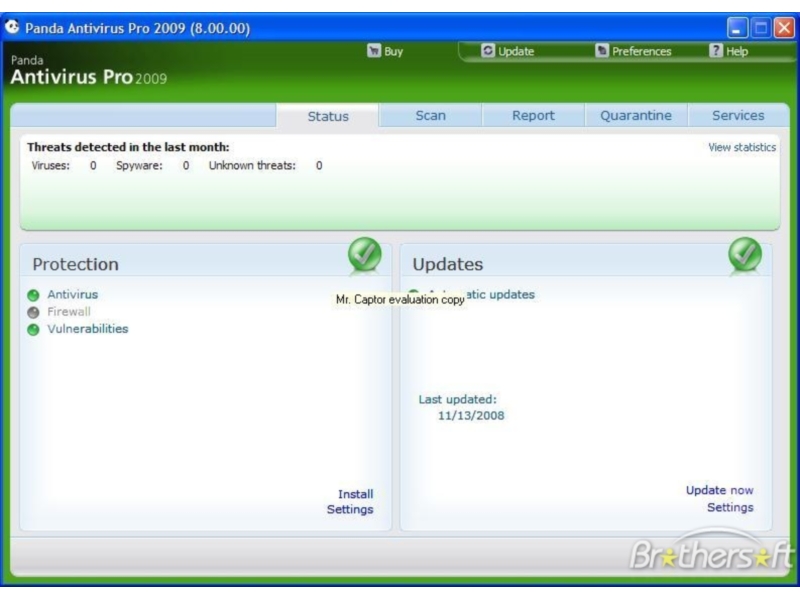
Task: Click the 'Viruses:' count label
Action: pyautogui.click(x=51, y=165)
